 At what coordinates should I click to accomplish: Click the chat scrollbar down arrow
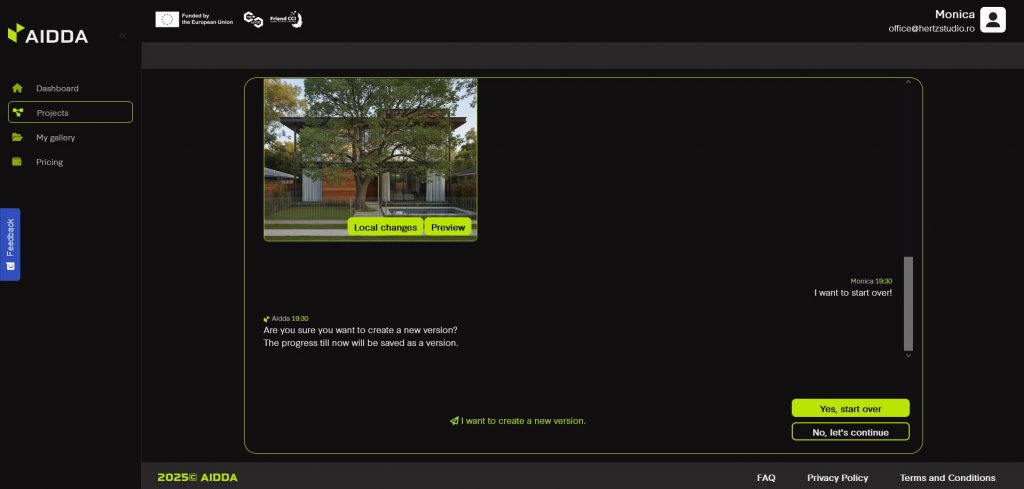pyautogui.click(x=908, y=355)
